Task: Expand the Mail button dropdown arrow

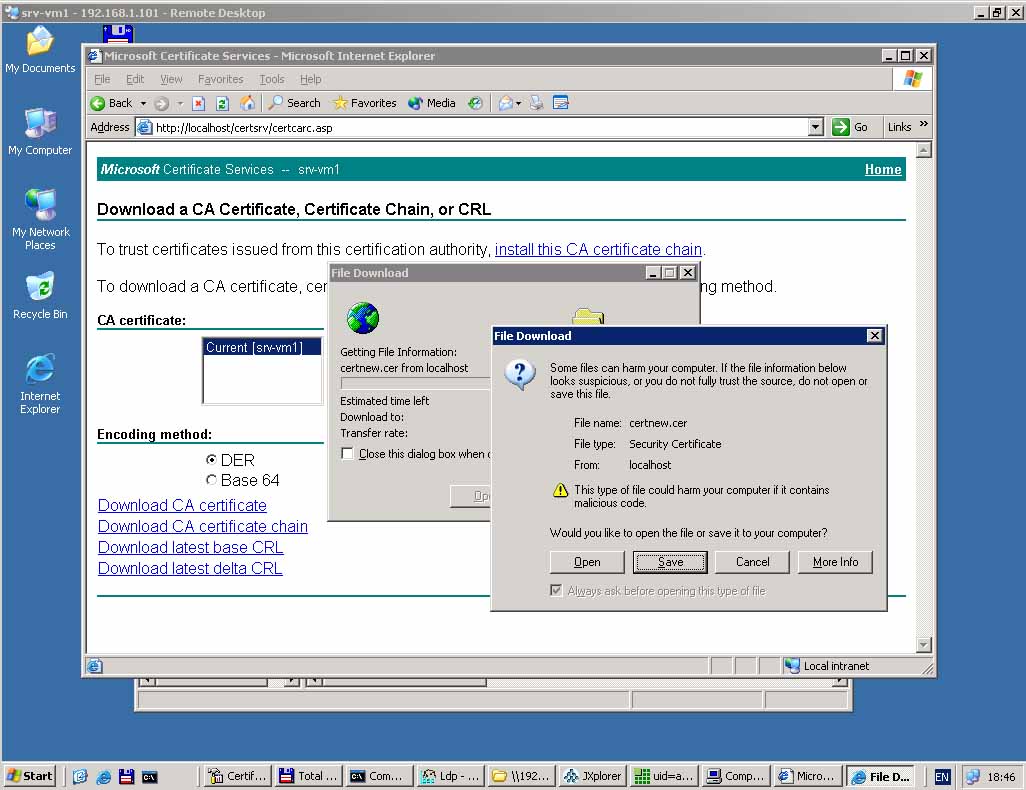Action: 518,103
